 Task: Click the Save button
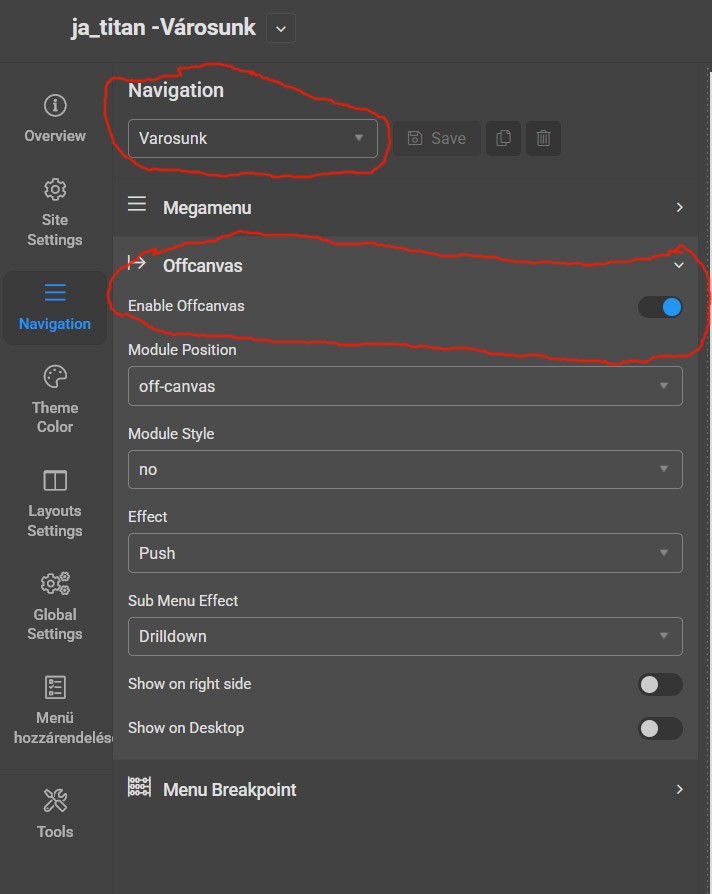(437, 139)
